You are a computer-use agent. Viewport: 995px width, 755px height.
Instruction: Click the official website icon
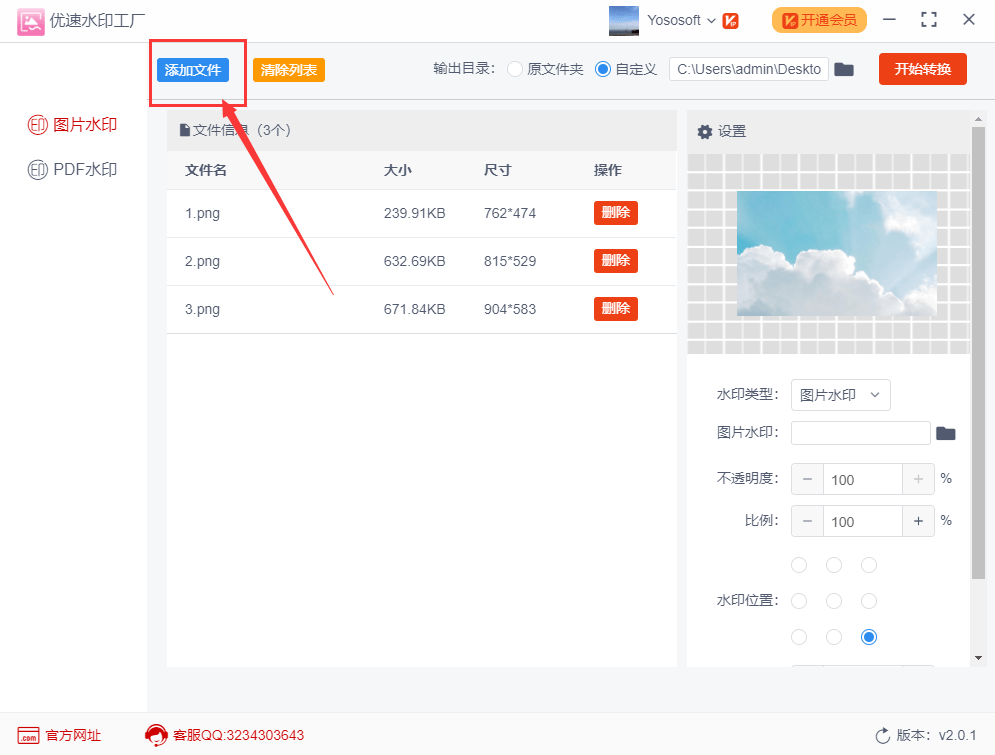29,735
